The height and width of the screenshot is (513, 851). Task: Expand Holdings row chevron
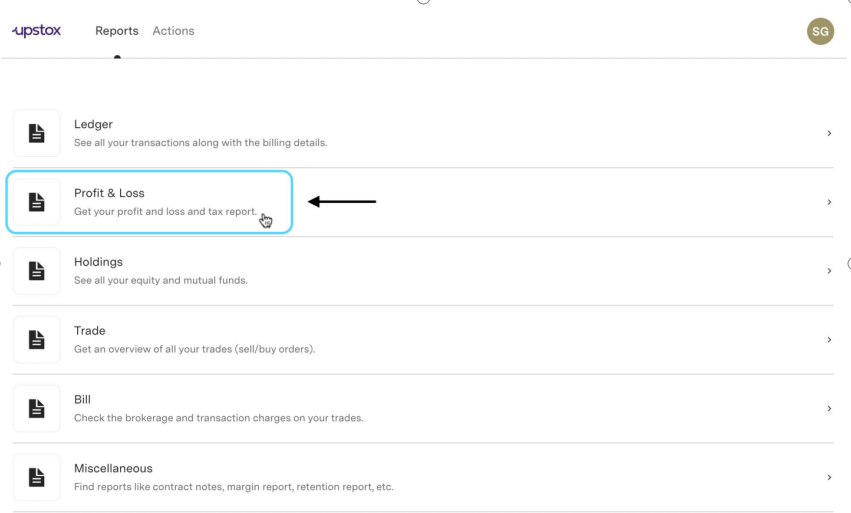pos(829,271)
